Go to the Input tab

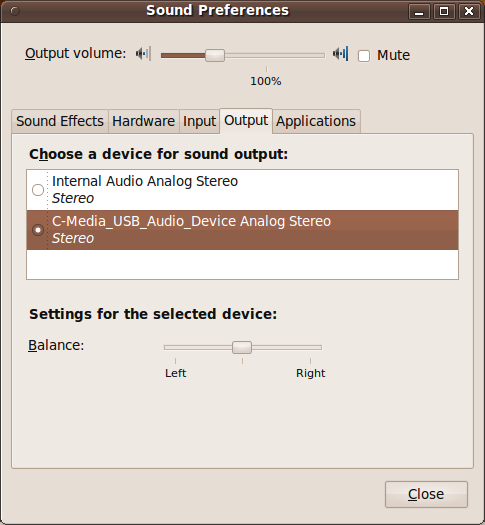pyautogui.click(x=199, y=121)
